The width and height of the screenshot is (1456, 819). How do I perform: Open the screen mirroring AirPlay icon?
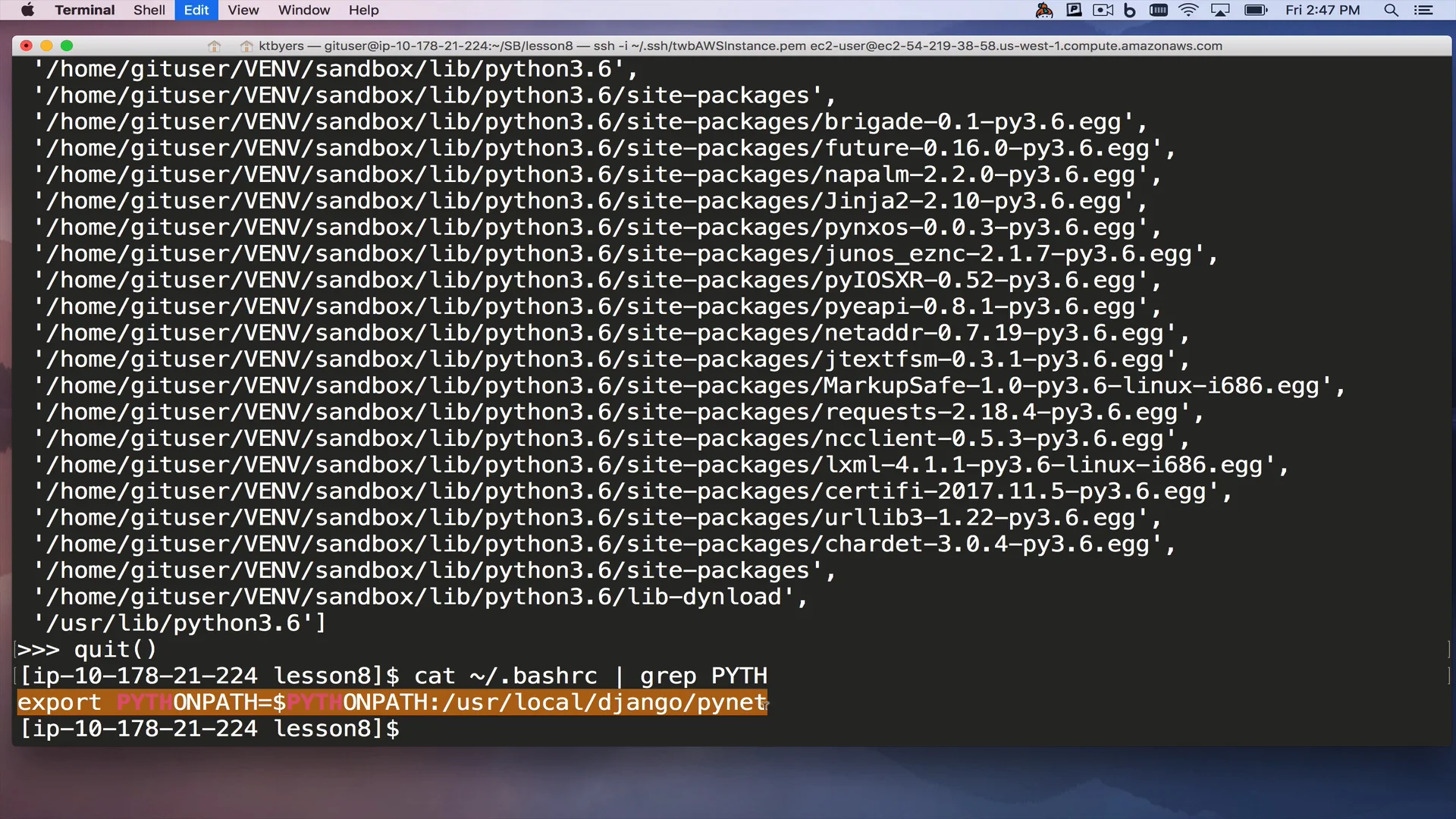coord(1219,10)
